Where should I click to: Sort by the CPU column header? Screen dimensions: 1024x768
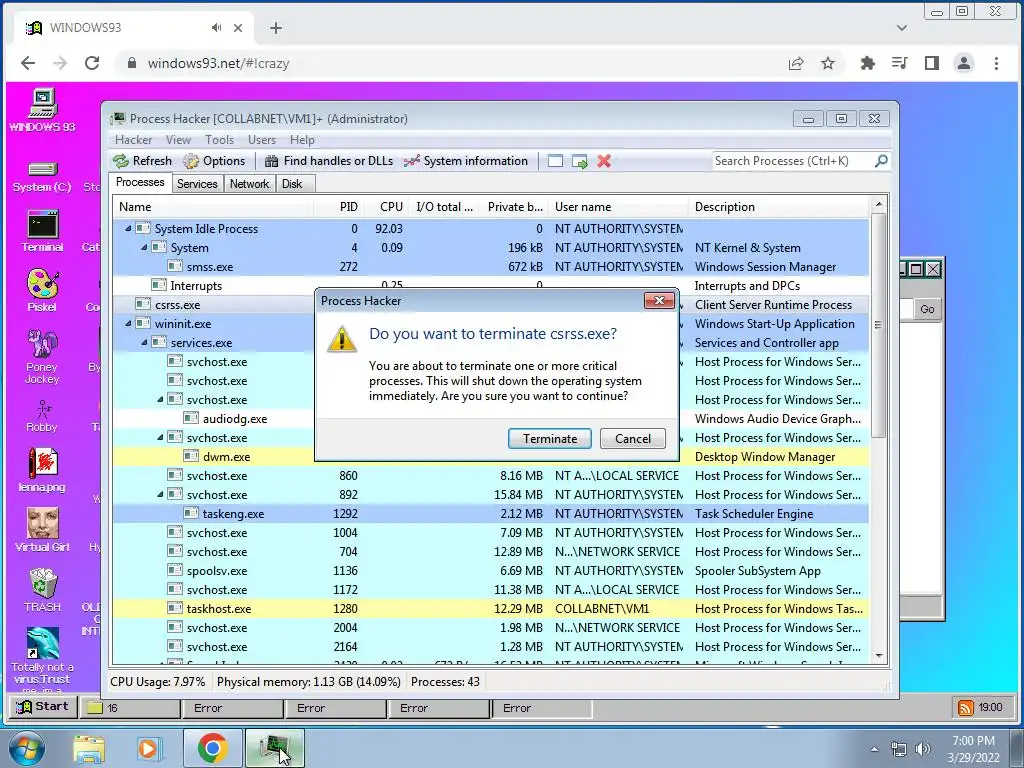pyautogui.click(x=386, y=206)
